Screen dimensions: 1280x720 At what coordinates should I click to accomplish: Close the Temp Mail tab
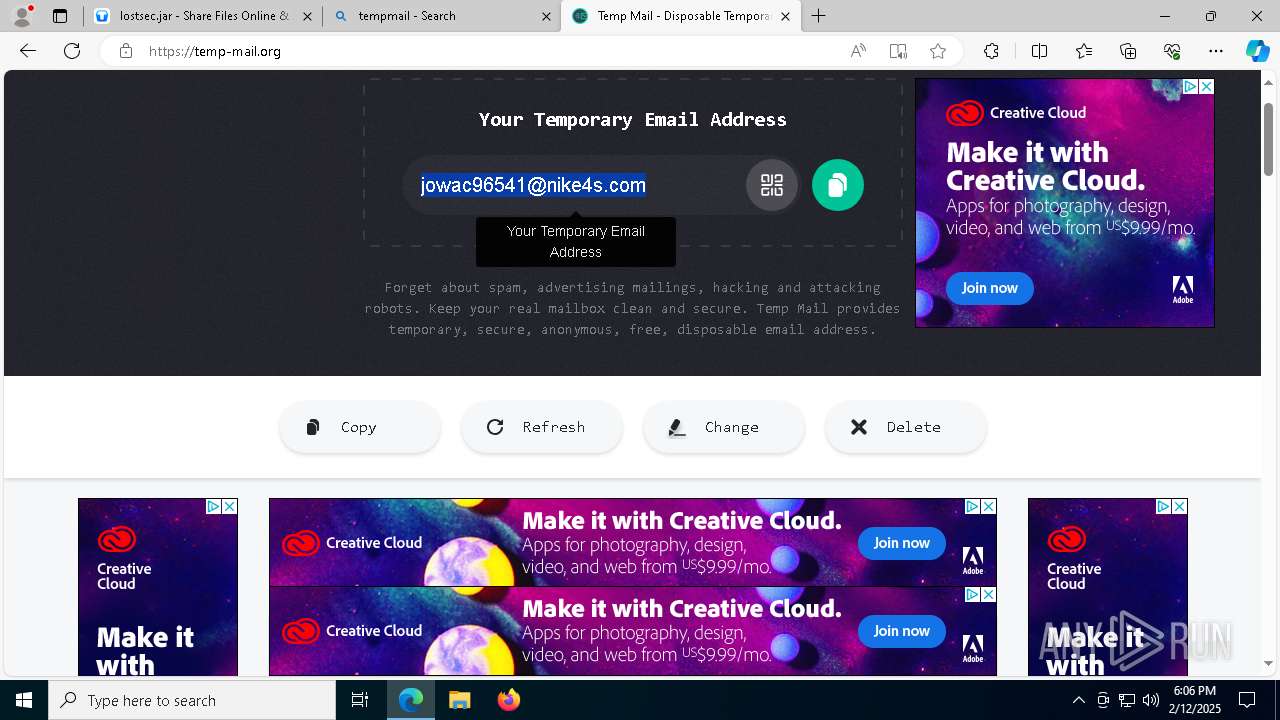click(785, 16)
